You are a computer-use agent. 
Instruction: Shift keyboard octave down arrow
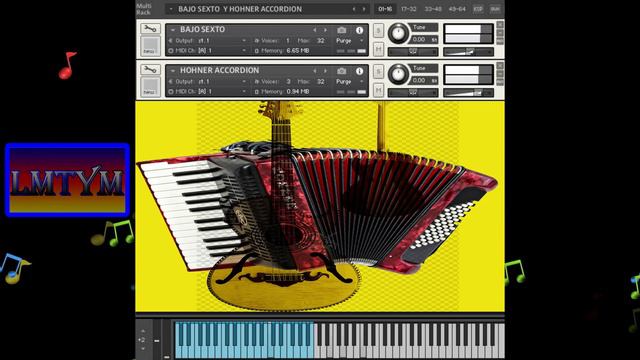[143, 349]
